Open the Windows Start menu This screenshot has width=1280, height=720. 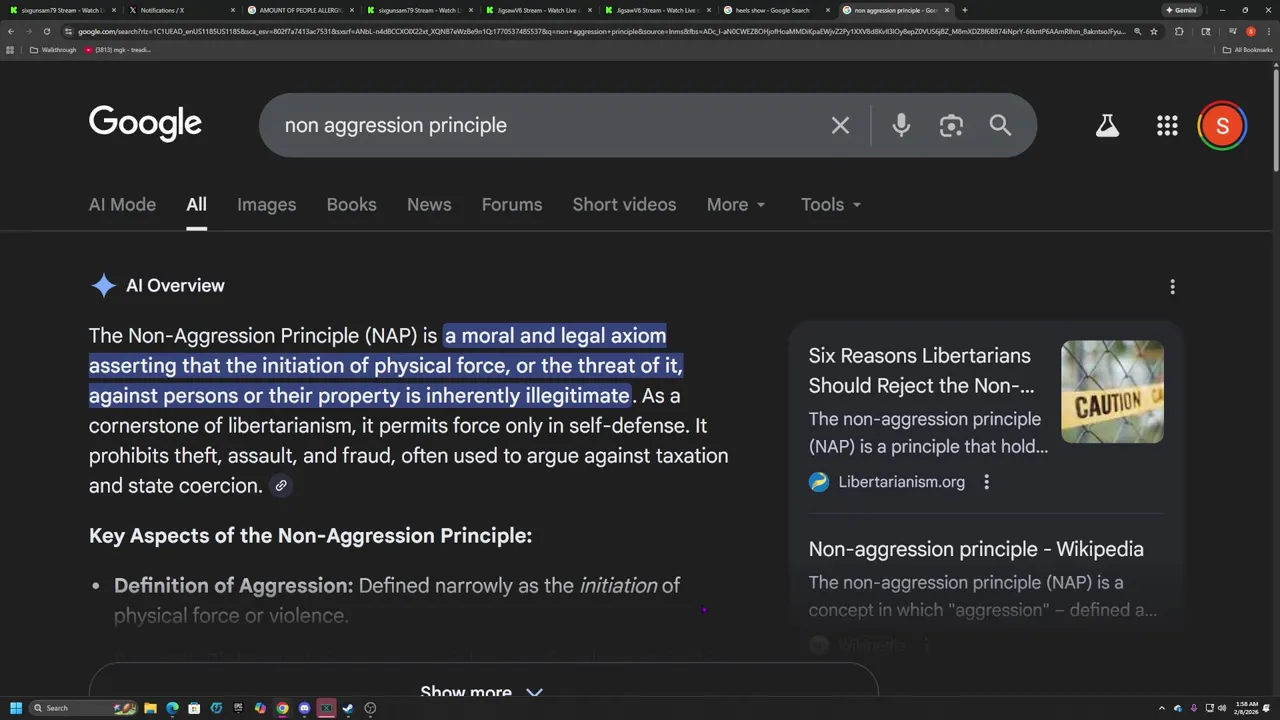click(15, 708)
